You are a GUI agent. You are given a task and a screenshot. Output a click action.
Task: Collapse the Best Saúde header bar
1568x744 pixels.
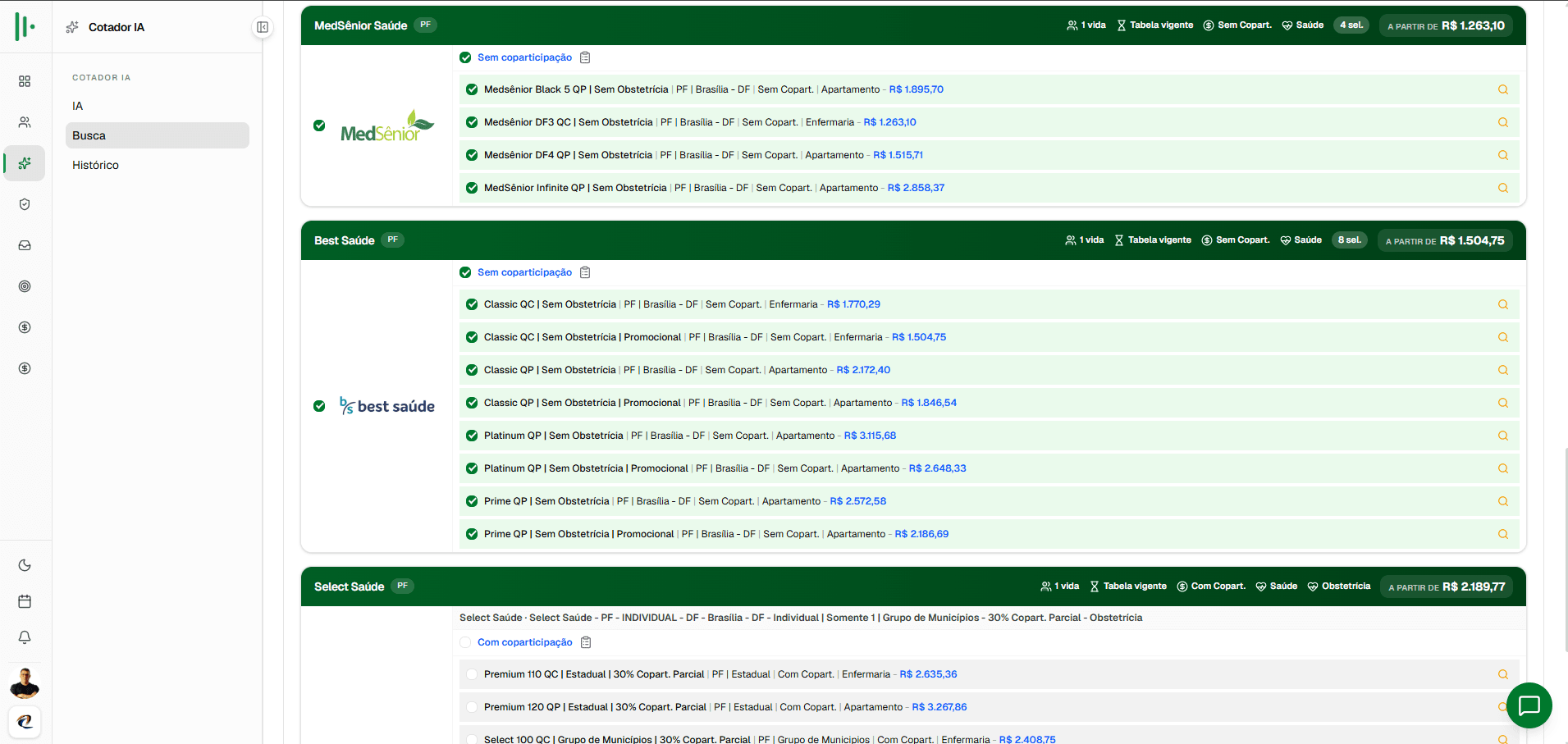point(913,240)
